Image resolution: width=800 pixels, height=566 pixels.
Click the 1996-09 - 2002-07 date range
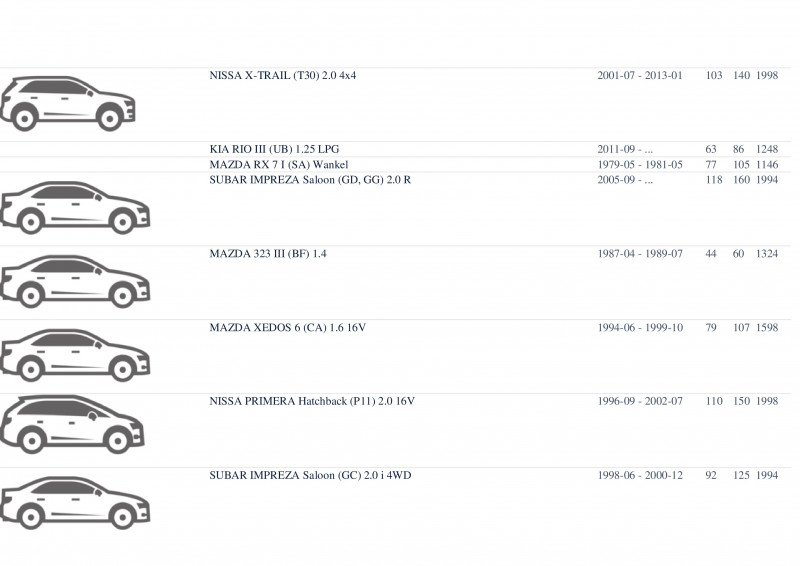coord(640,401)
